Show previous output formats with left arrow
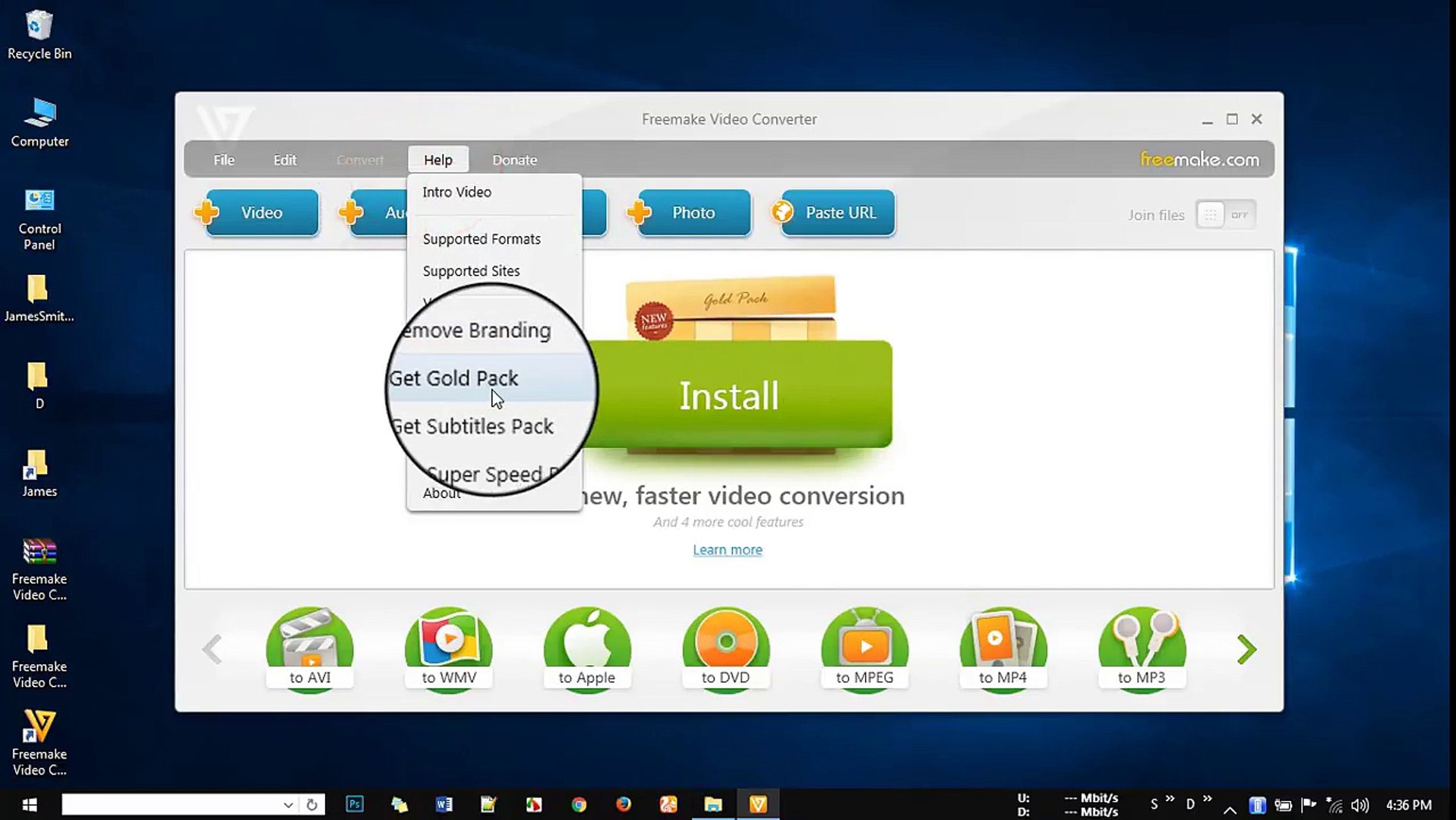 213,649
